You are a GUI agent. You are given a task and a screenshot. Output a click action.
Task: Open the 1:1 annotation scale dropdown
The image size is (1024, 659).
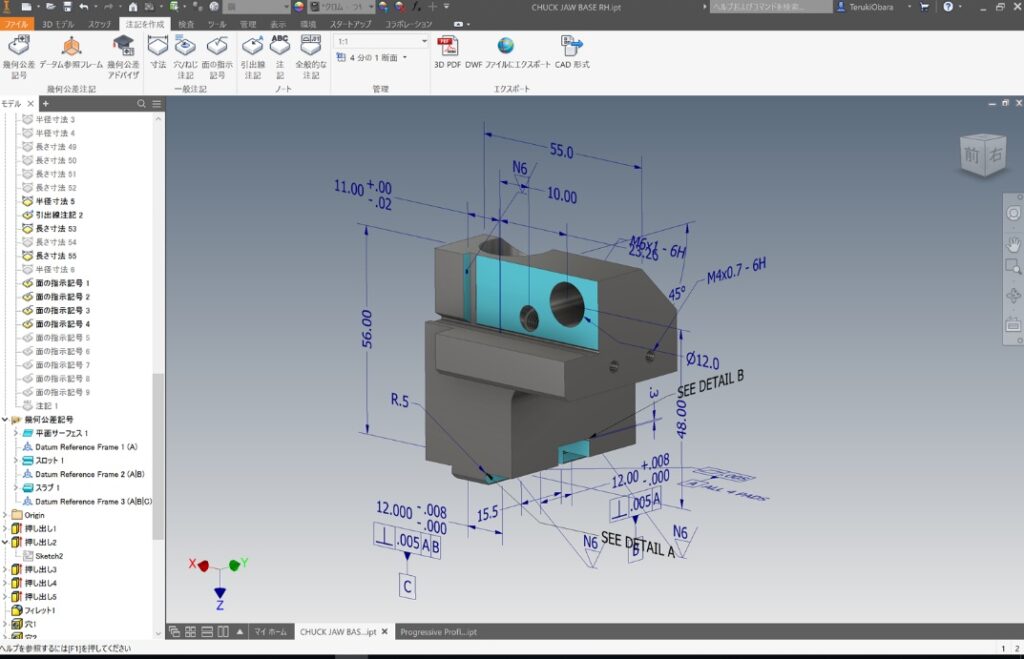point(424,42)
